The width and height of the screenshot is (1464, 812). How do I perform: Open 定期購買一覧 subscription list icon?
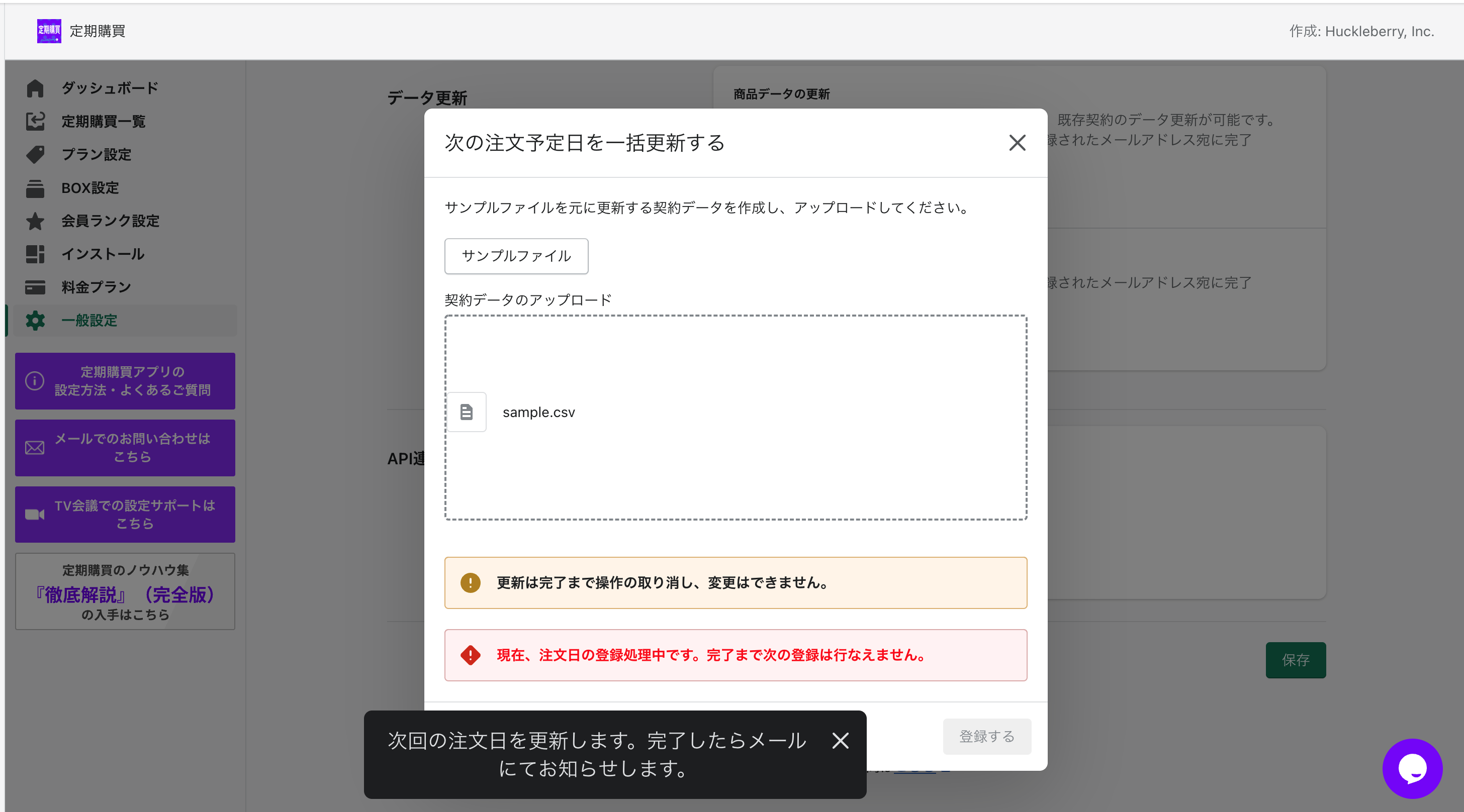35,121
